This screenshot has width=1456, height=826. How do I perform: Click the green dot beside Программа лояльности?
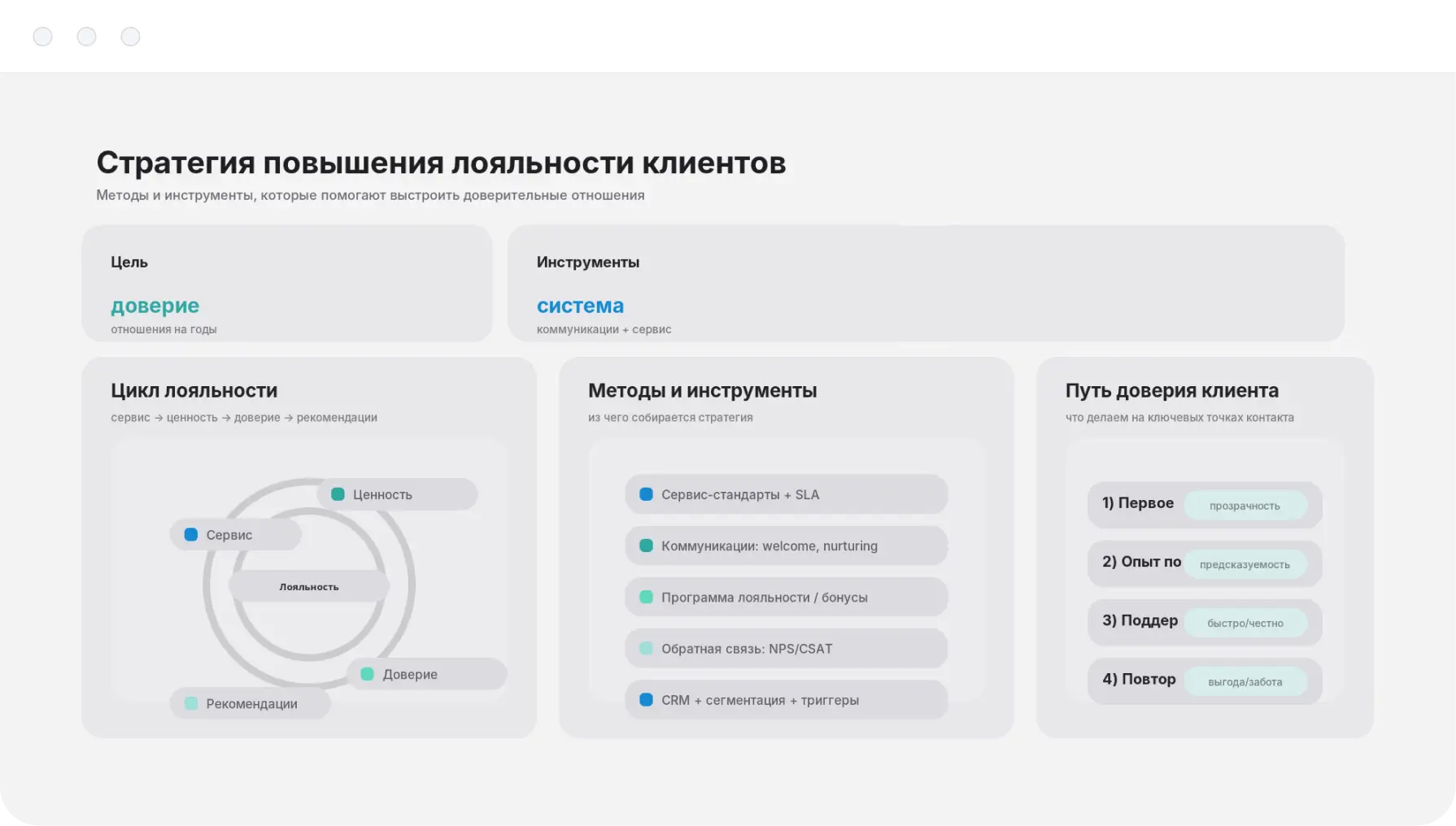coord(646,597)
